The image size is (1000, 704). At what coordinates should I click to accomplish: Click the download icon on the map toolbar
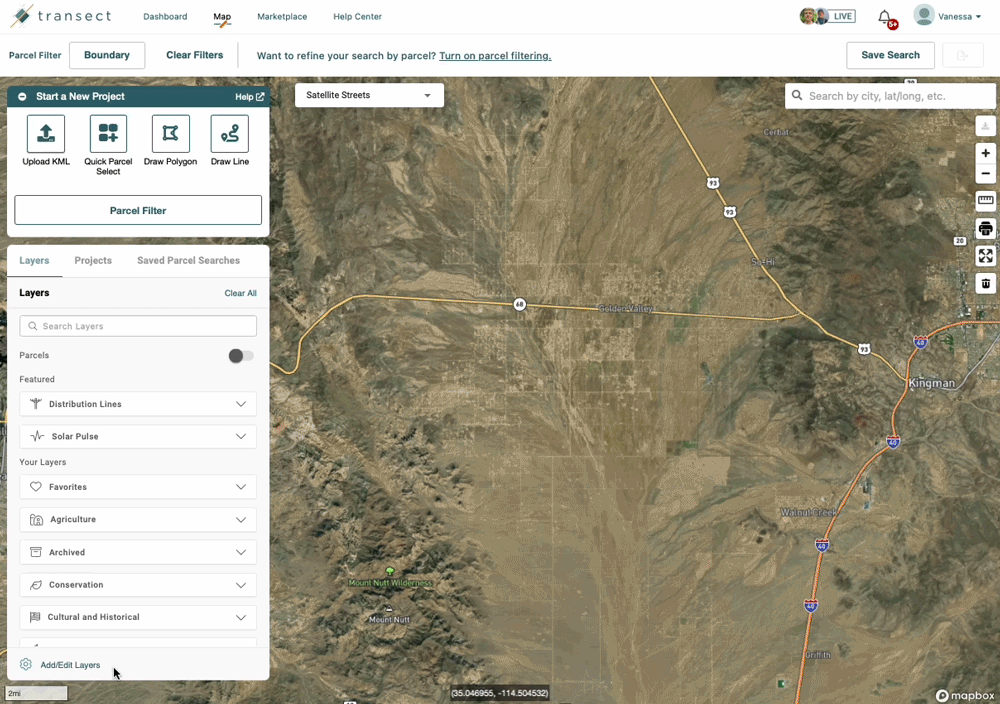click(985, 126)
